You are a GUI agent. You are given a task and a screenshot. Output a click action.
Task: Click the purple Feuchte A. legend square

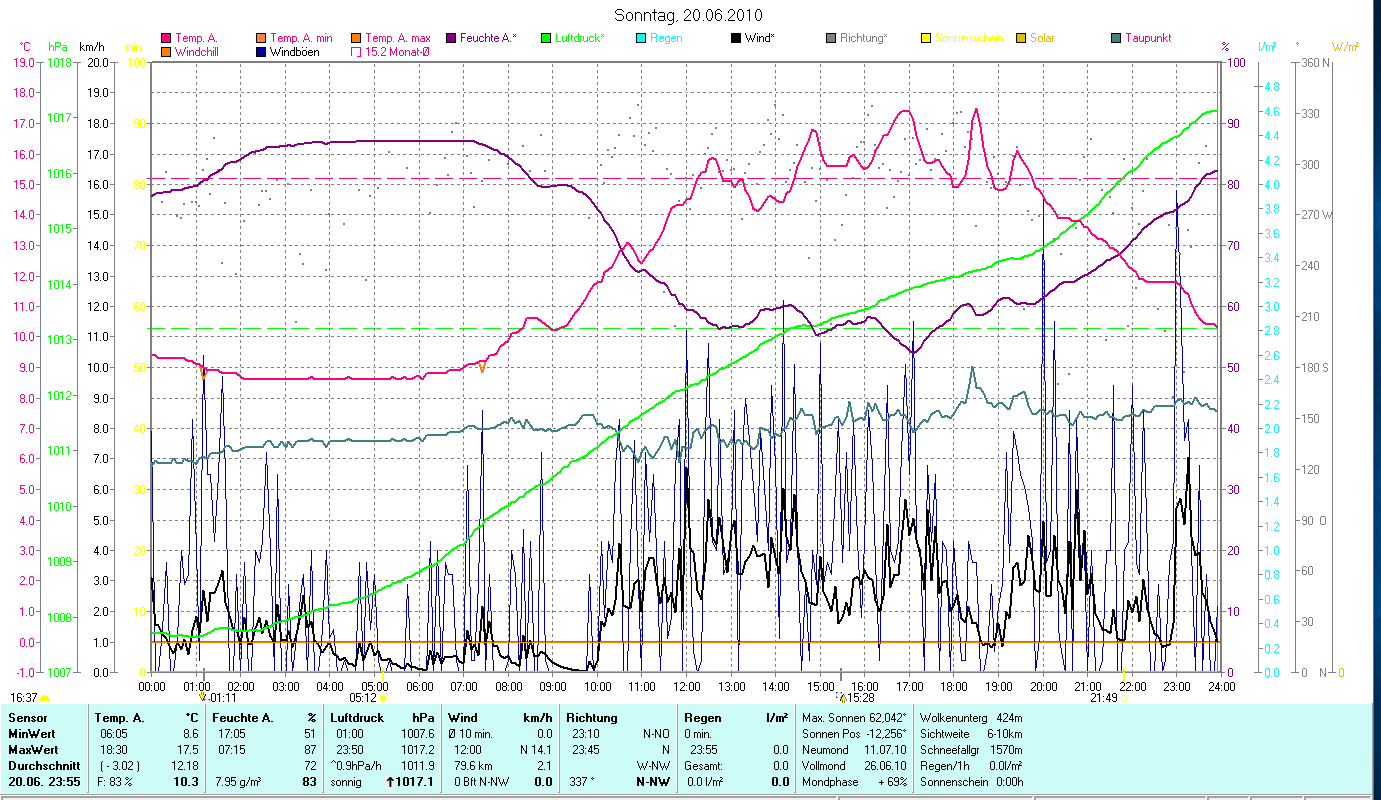[x=450, y=38]
